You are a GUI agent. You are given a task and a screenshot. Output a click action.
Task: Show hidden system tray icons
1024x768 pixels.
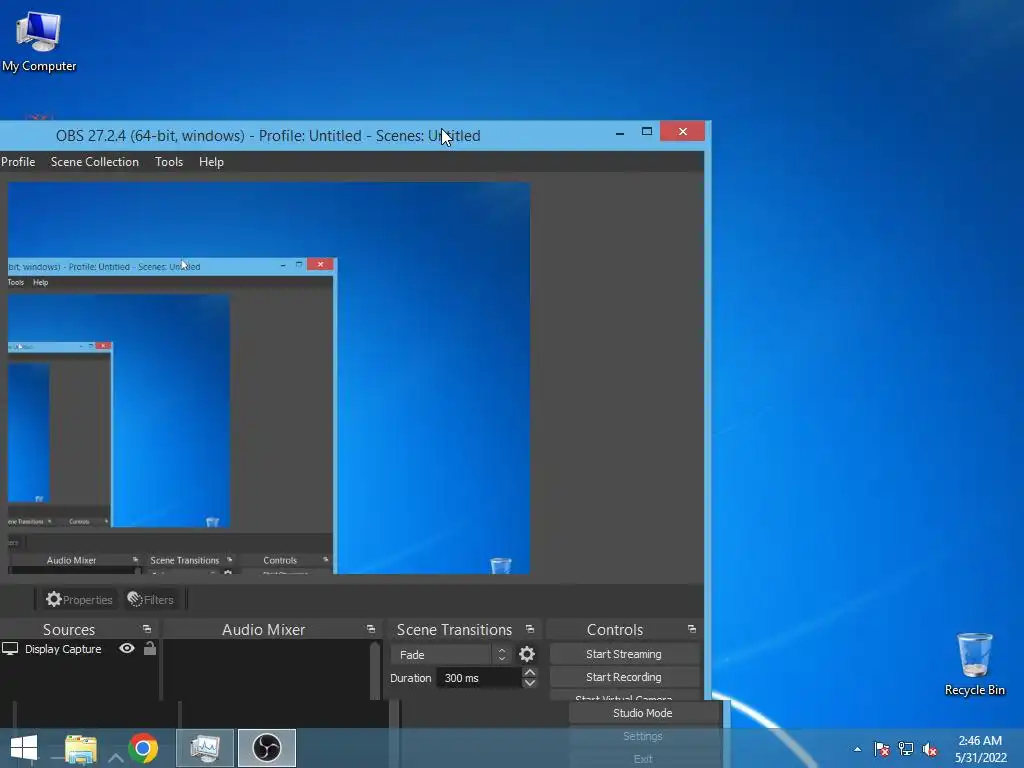tap(857, 749)
